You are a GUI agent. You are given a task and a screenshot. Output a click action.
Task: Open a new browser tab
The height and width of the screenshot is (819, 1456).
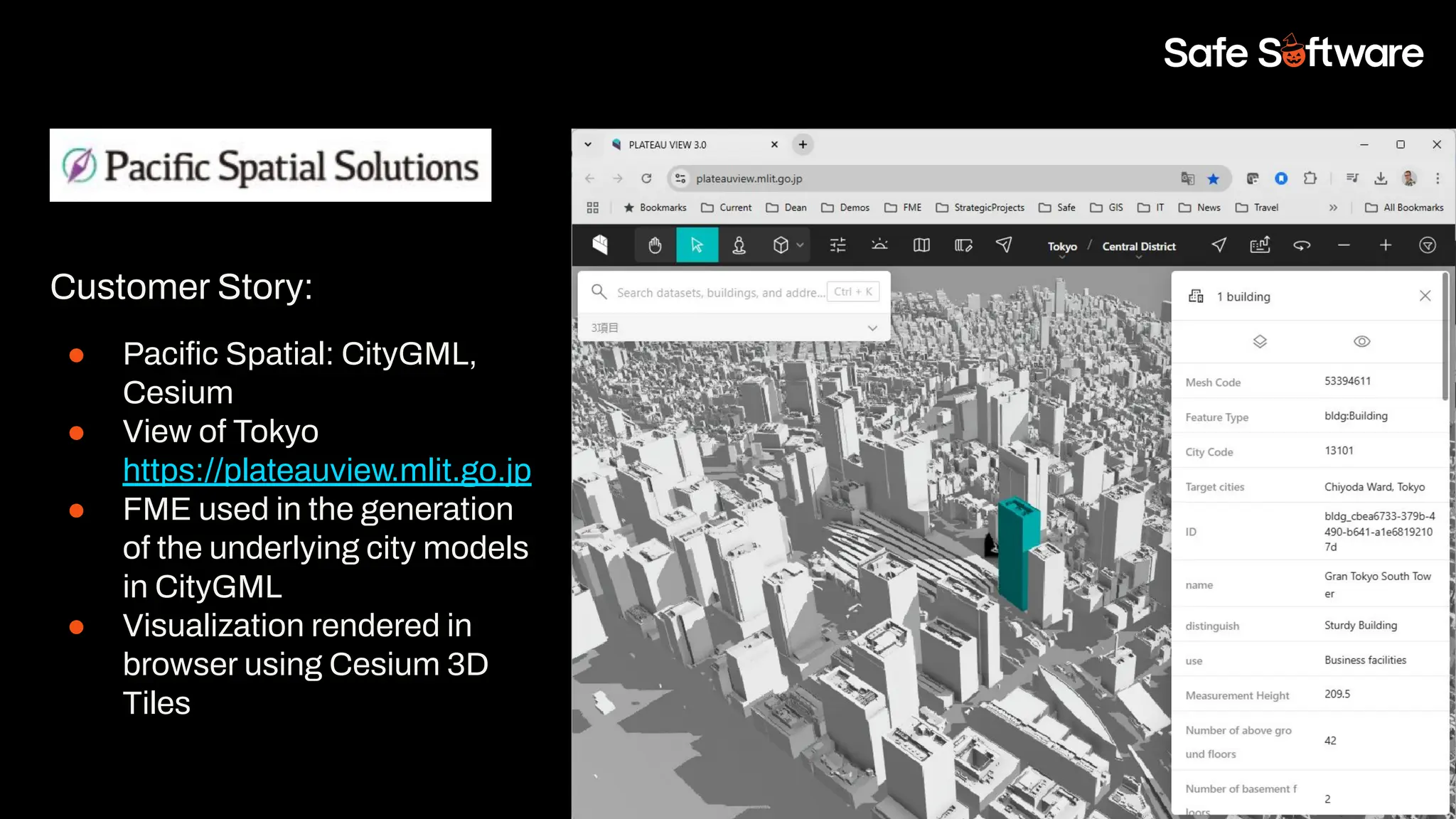pos(803,144)
